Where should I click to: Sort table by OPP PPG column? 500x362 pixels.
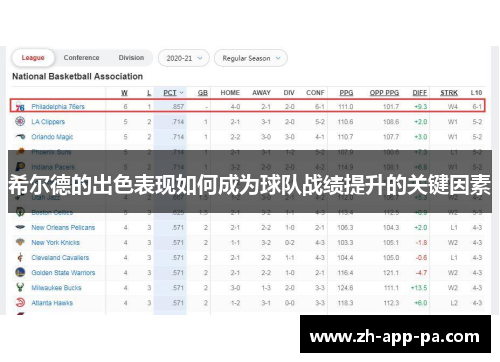[x=384, y=93]
